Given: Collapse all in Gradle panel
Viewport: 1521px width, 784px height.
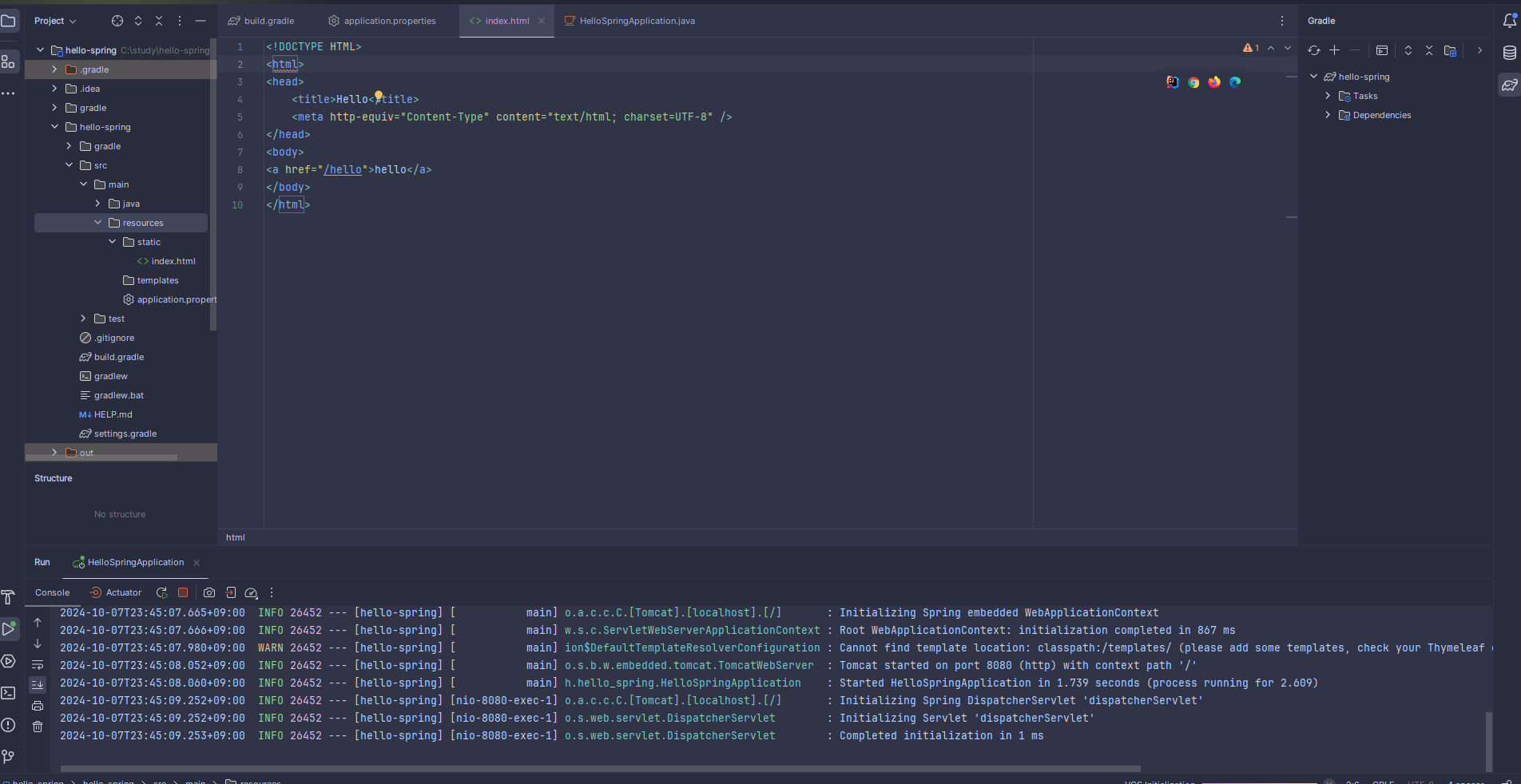Looking at the screenshot, I should click(1429, 50).
